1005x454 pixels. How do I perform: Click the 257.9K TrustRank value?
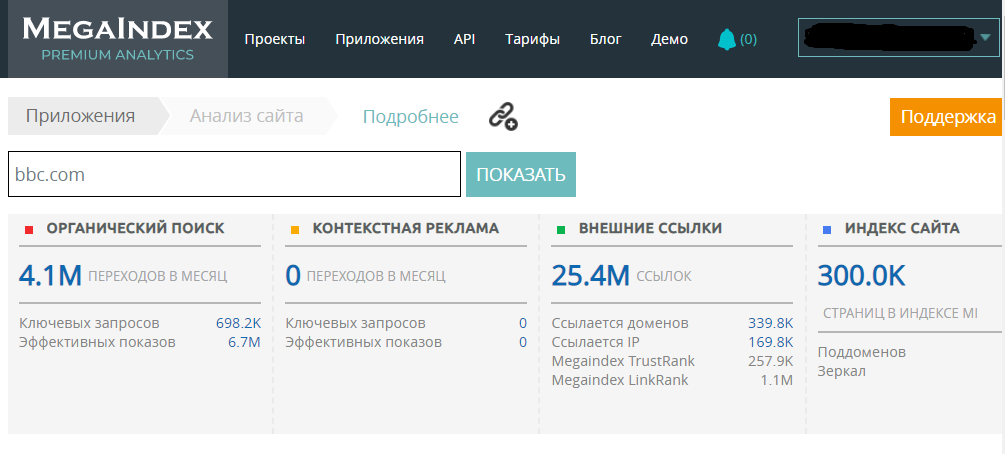(770, 361)
